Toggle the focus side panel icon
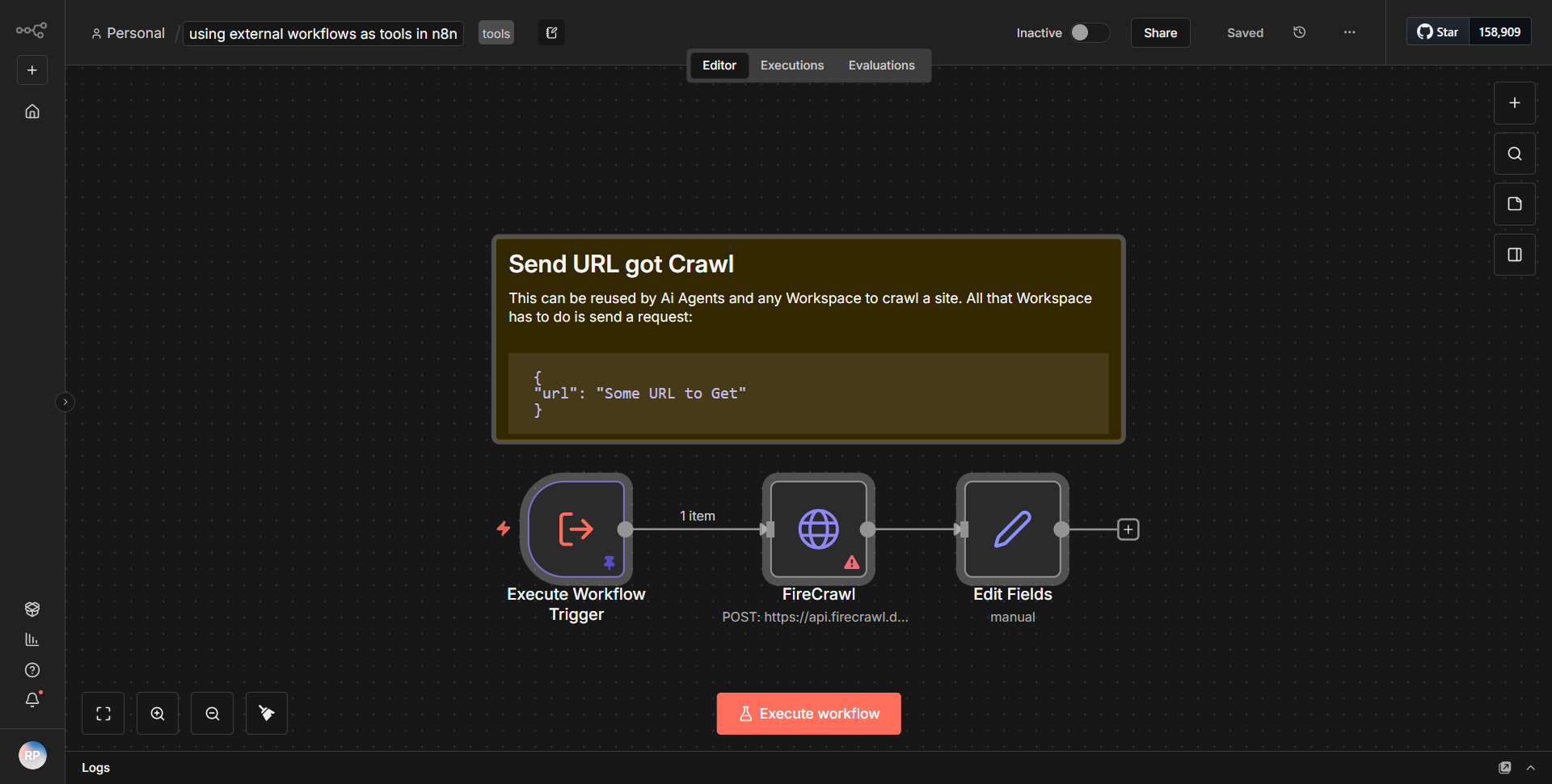 tap(1514, 255)
